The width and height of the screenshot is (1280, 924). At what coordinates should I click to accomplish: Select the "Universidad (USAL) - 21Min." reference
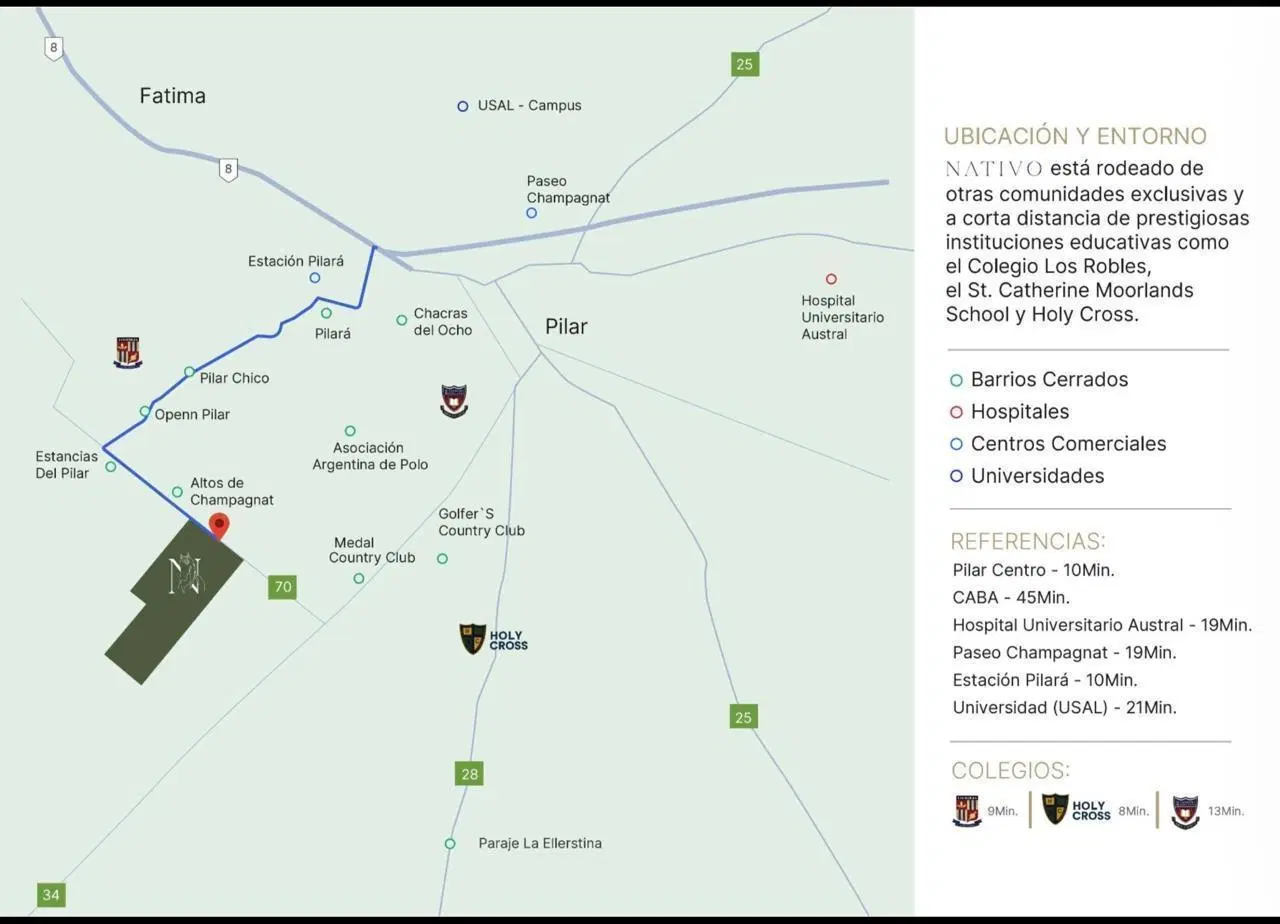coord(1064,708)
